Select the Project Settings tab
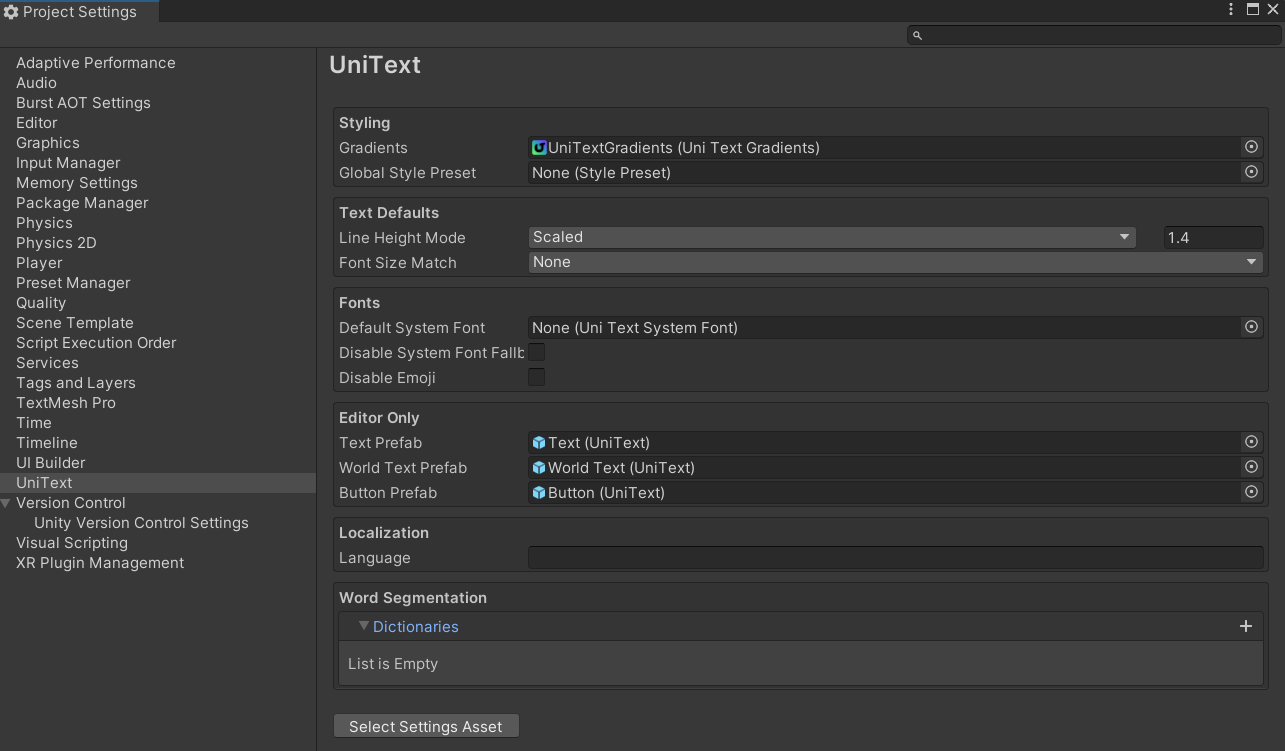This screenshot has width=1285, height=751. tap(79, 12)
